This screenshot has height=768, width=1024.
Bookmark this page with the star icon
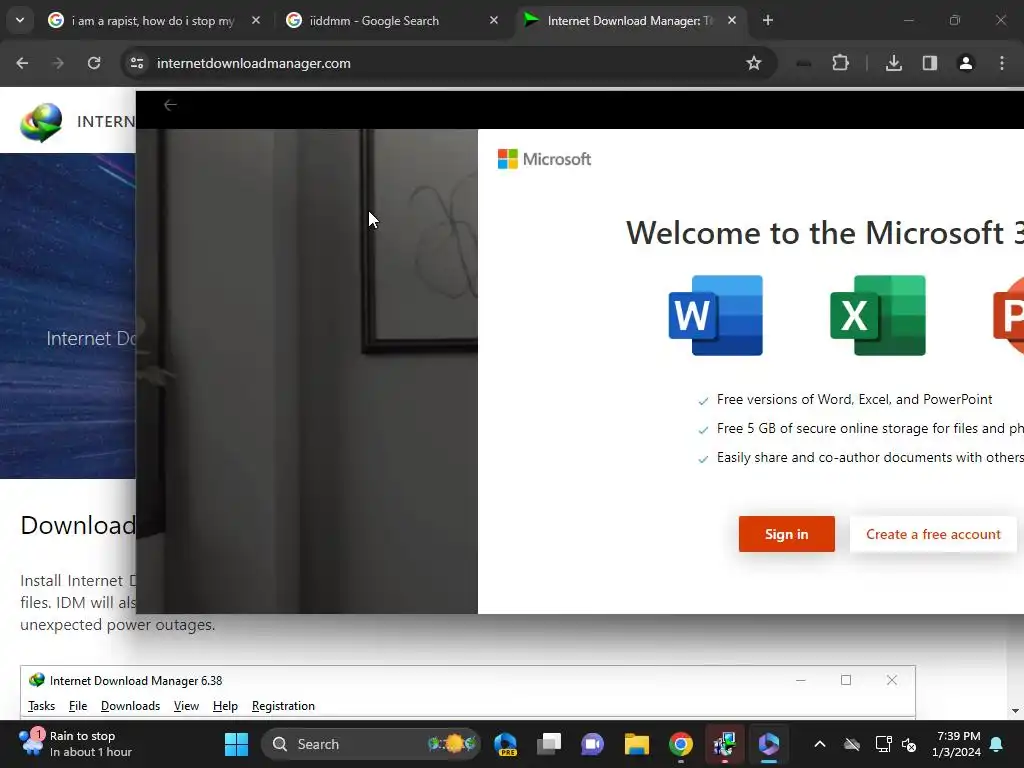tap(754, 63)
